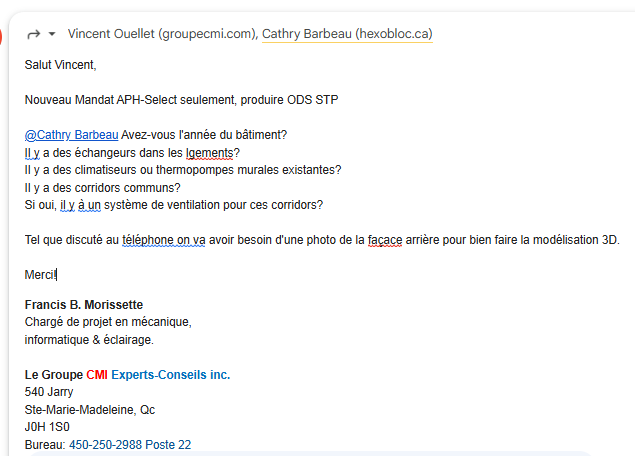Viewport: 635px width, 456px height.
Task: Click the "540 Jarry" address line
Action: point(49,392)
